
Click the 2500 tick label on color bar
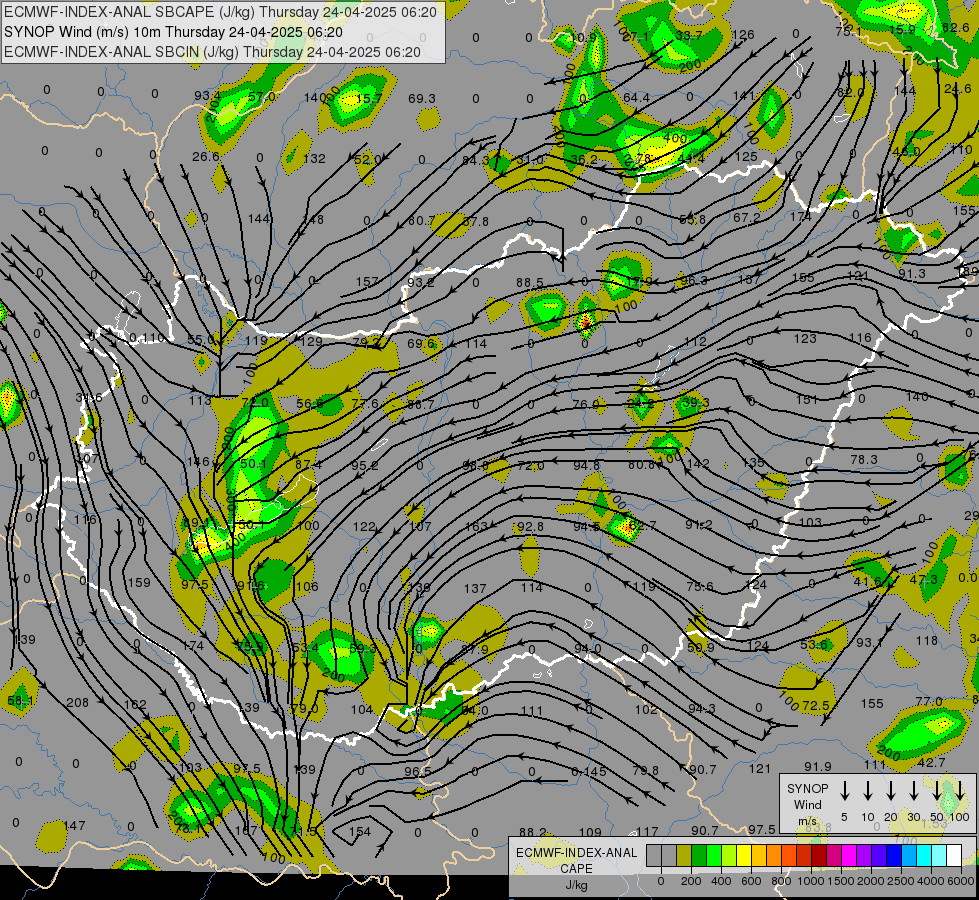click(901, 881)
